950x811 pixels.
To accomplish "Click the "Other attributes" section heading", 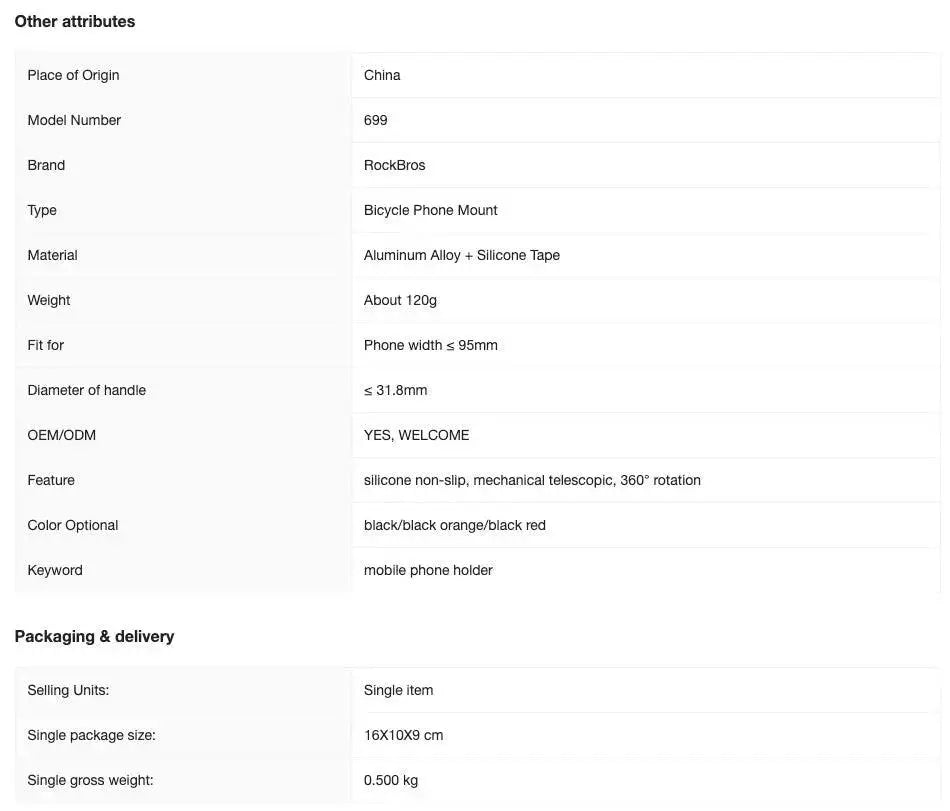I will click(x=75, y=21).
